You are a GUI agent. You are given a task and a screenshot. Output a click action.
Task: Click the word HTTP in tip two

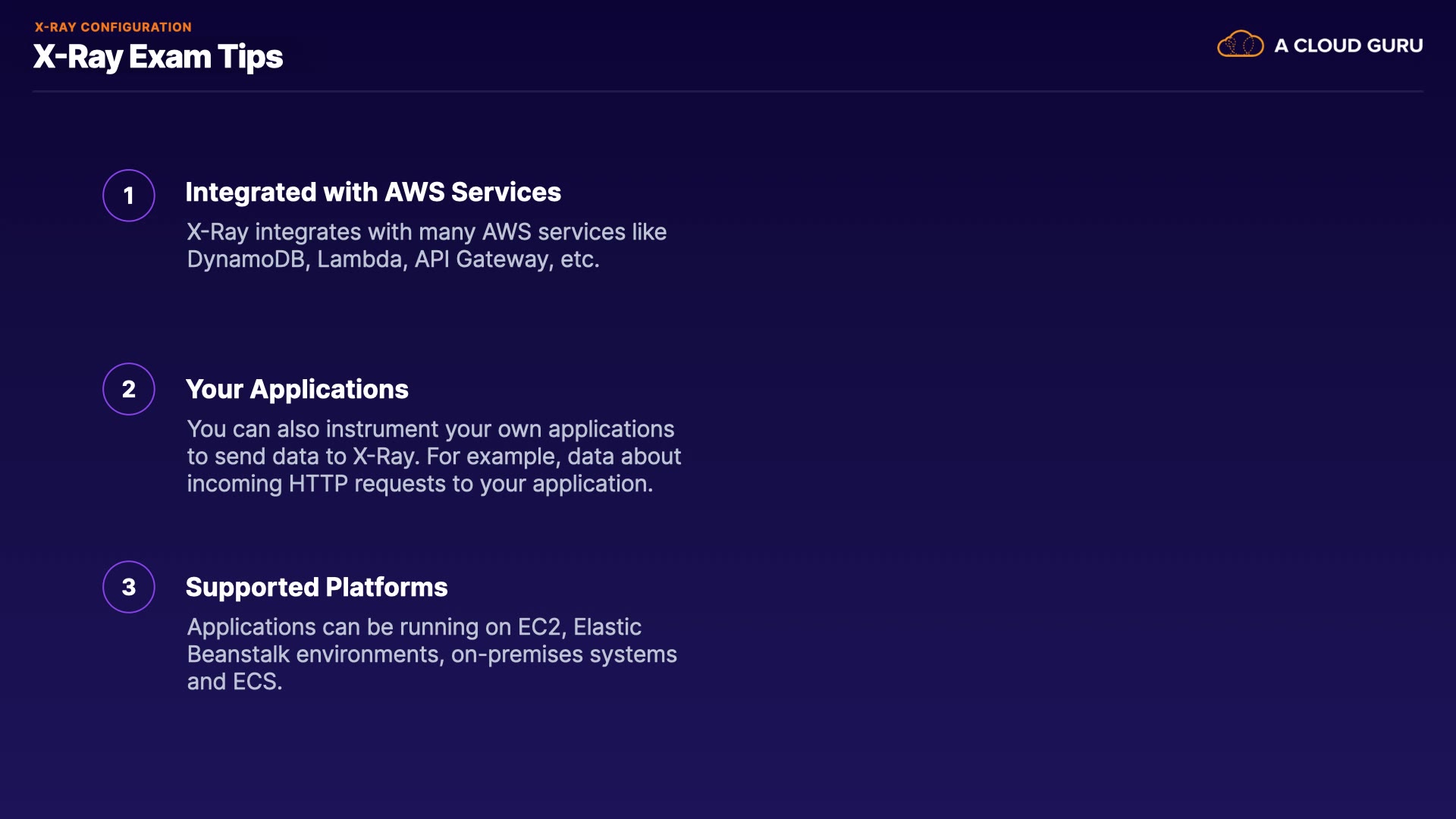(x=318, y=484)
